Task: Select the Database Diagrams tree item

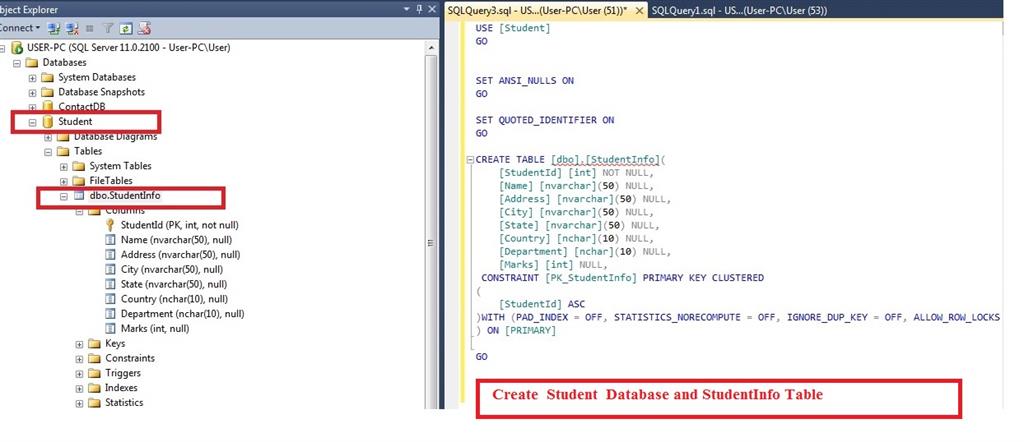Action: [115, 136]
